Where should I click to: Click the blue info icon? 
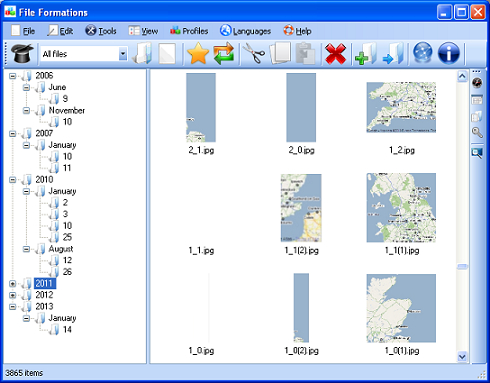click(x=449, y=53)
